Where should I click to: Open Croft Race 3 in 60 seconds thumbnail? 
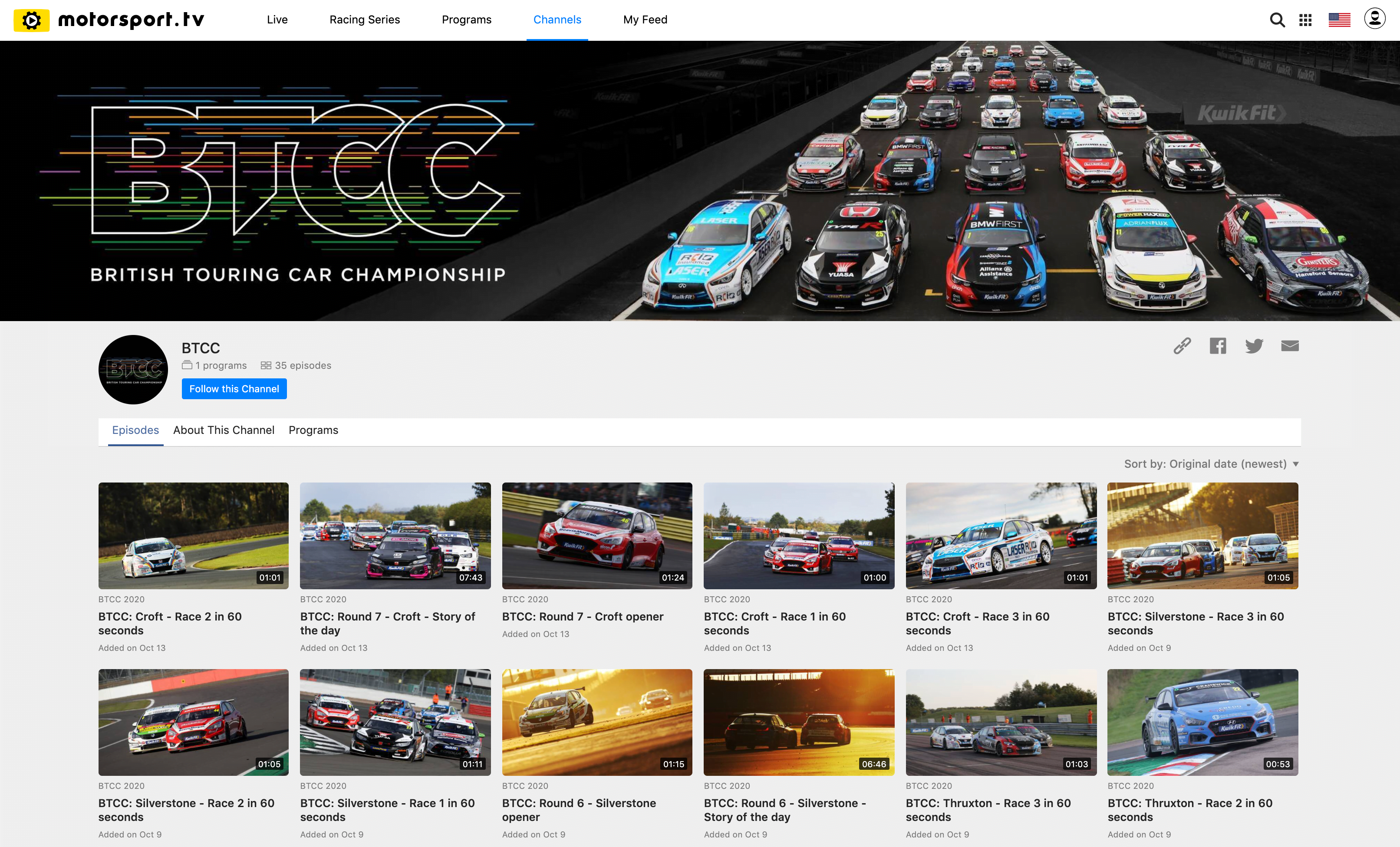coord(1001,536)
